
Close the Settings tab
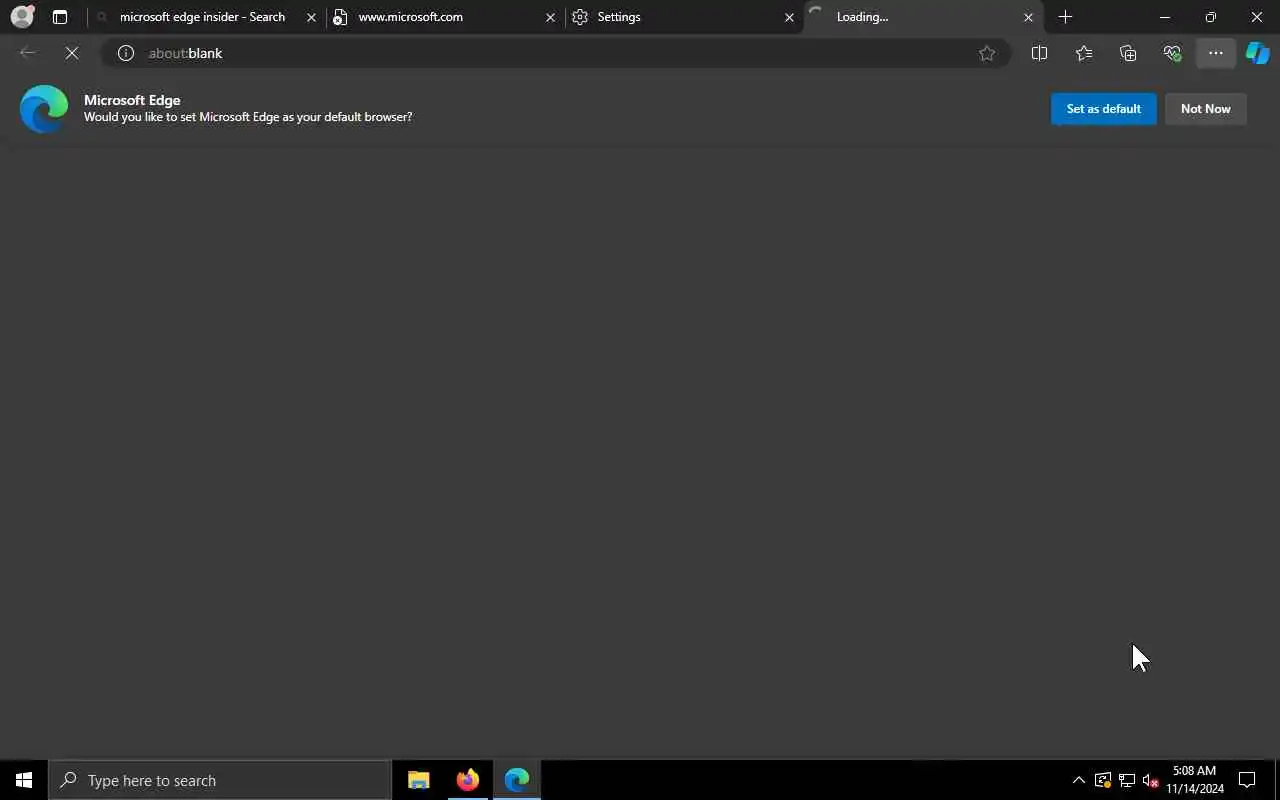789,17
